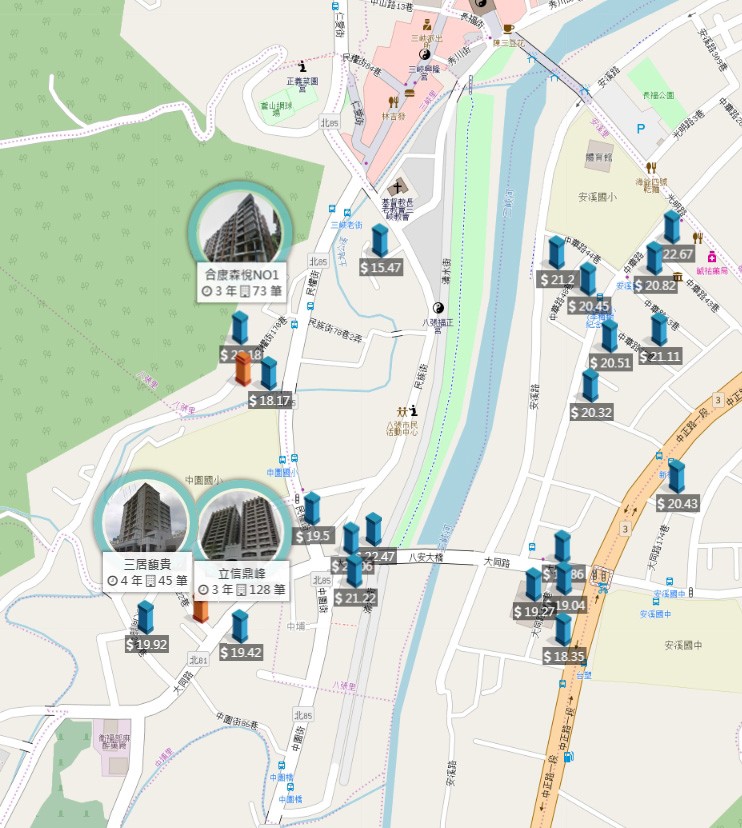The height and width of the screenshot is (828, 742).
Task: Select the pink pharmacy icon 誠祐藥局
Action: click(712, 257)
